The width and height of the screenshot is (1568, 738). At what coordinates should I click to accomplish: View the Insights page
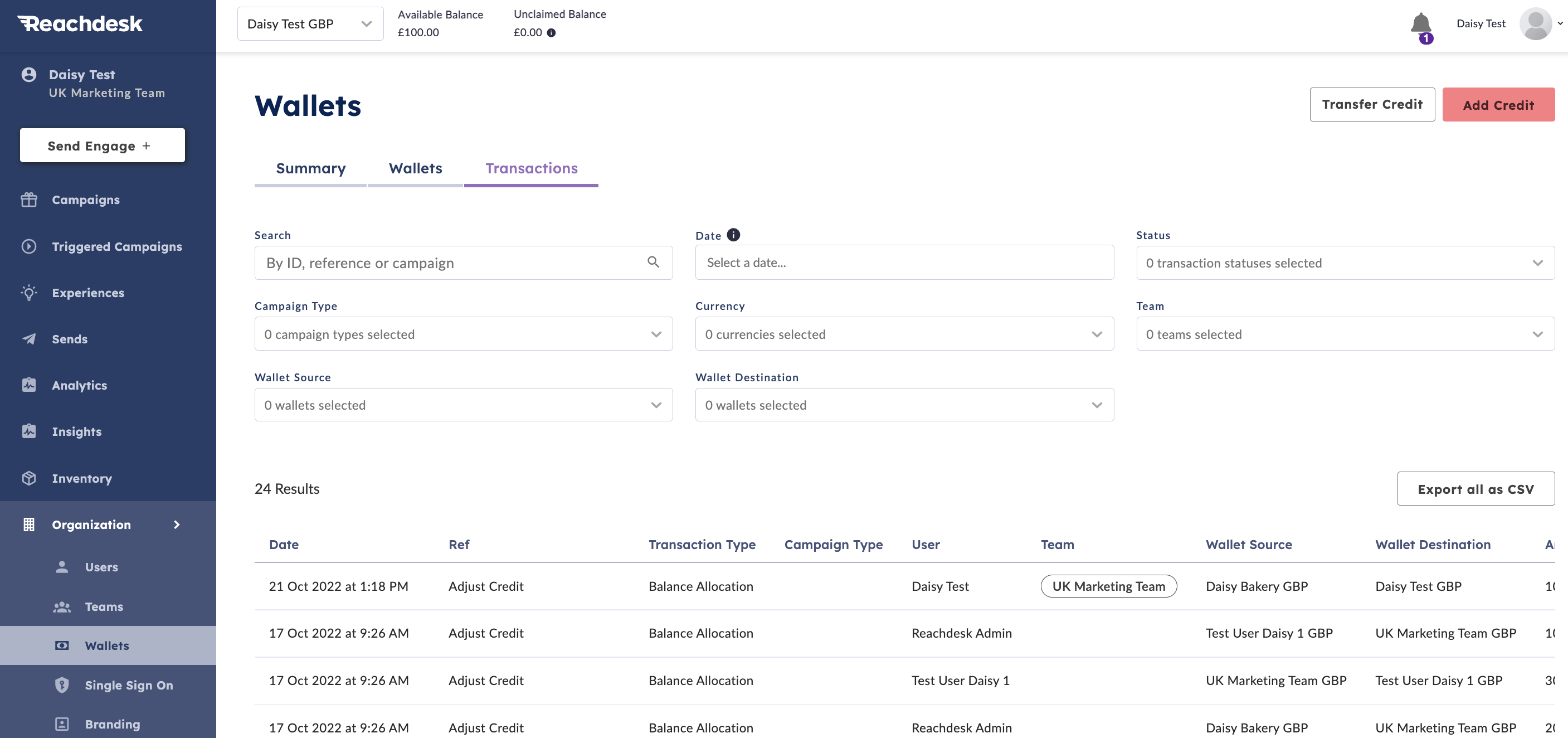point(77,431)
